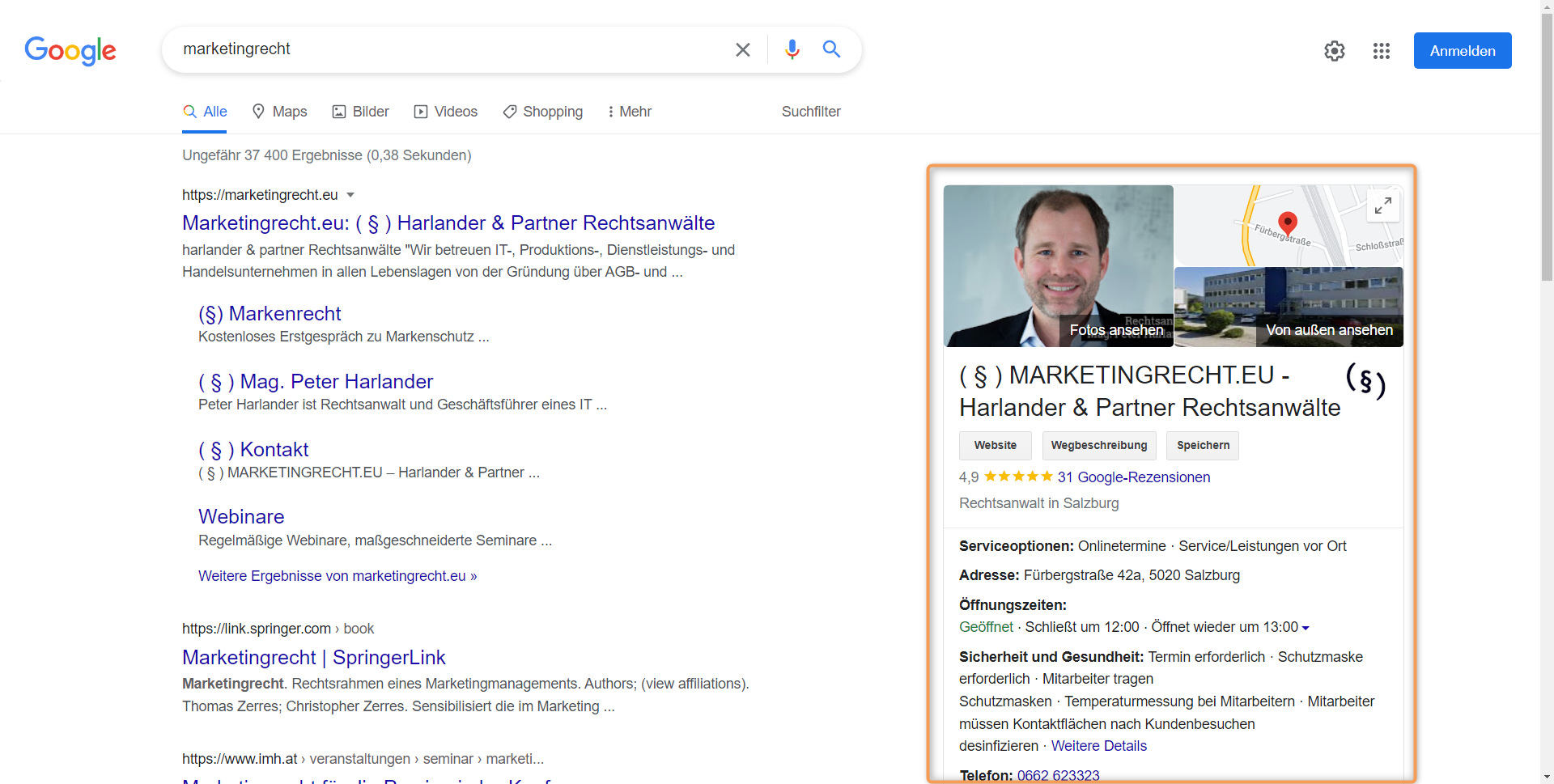This screenshot has width=1554, height=784.
Task: Expand the map with the fullscreen arrows icon
Action: [x=1382, y=206]
